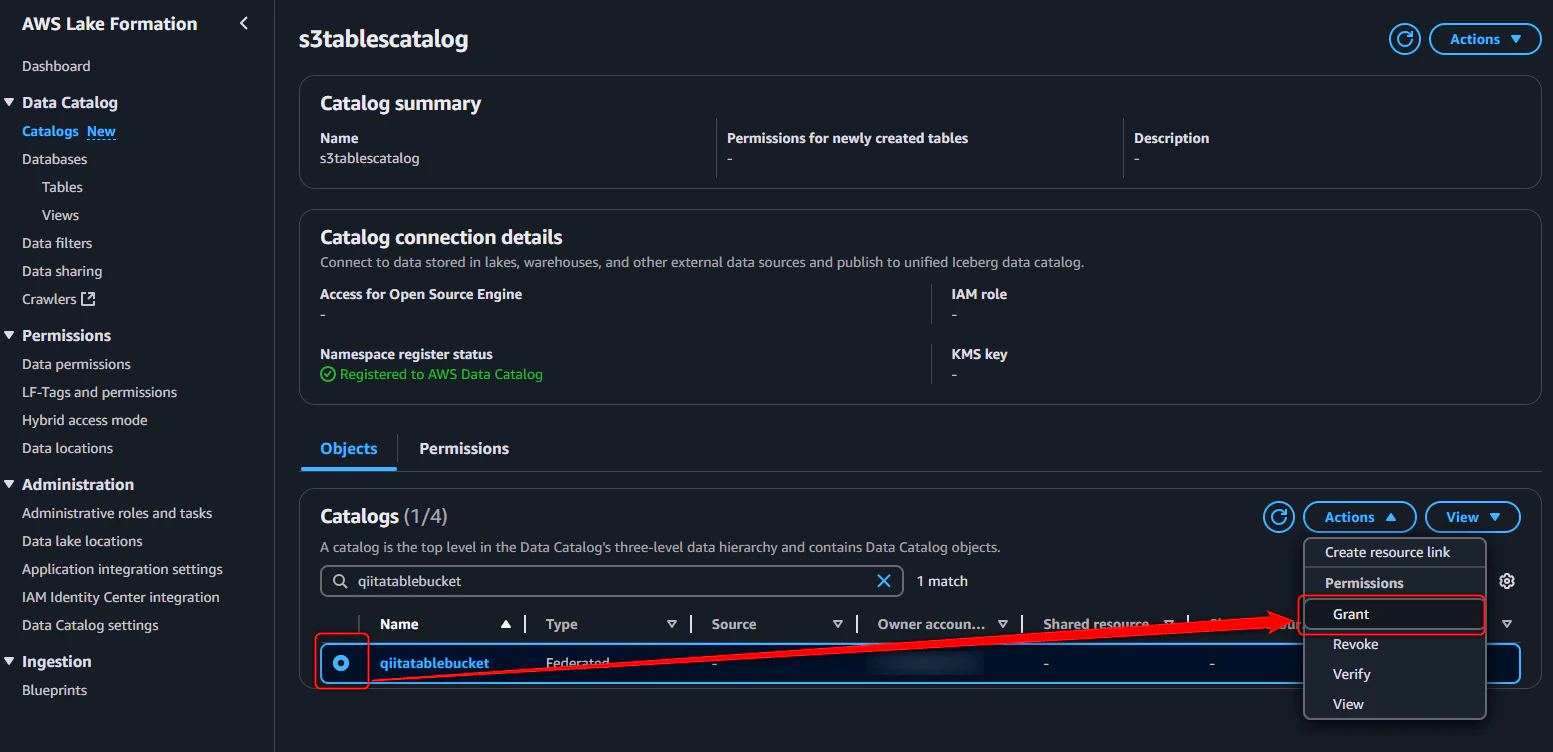
Task: Sort the Owner account column
Action: click(1003, 624)
